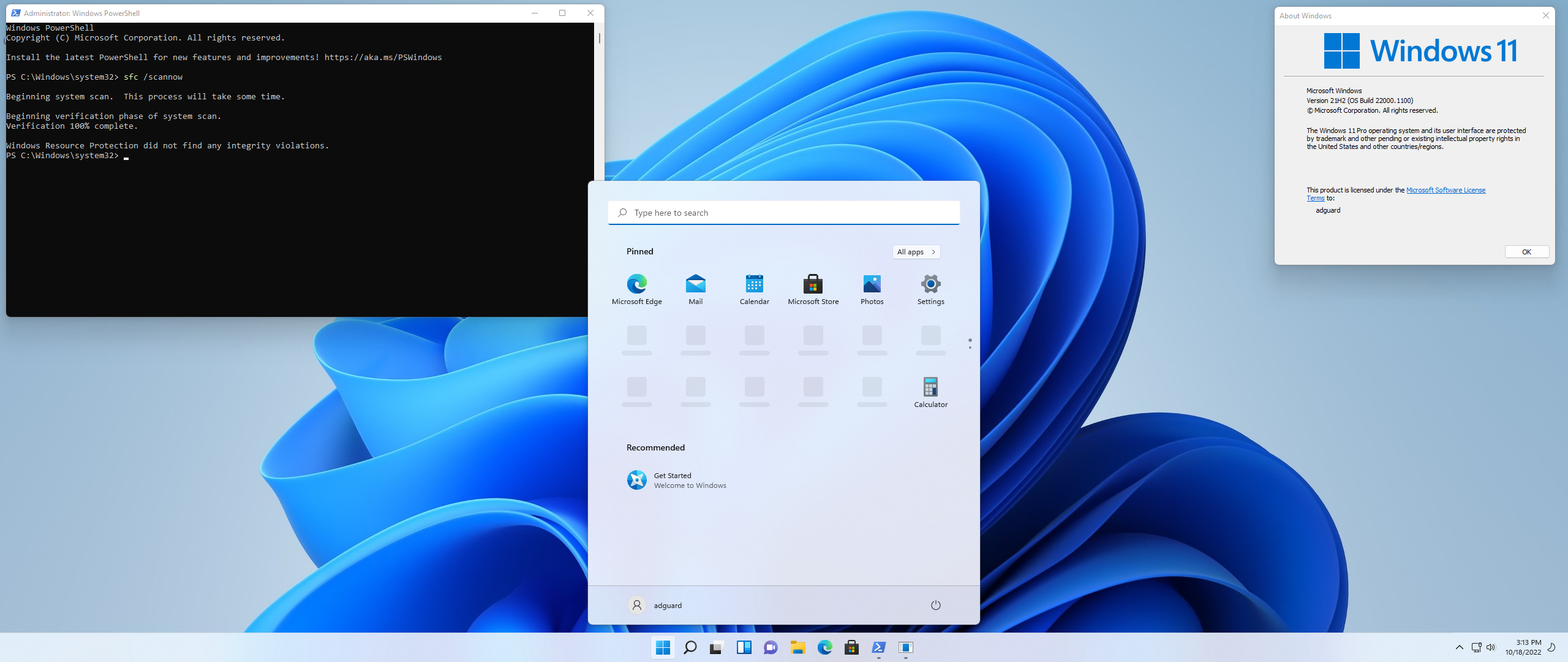Viewport: 1568px width, 662px height.
Task: Open Task View on the taskbar
Action: pyautogui.click(x=717, y=647)
